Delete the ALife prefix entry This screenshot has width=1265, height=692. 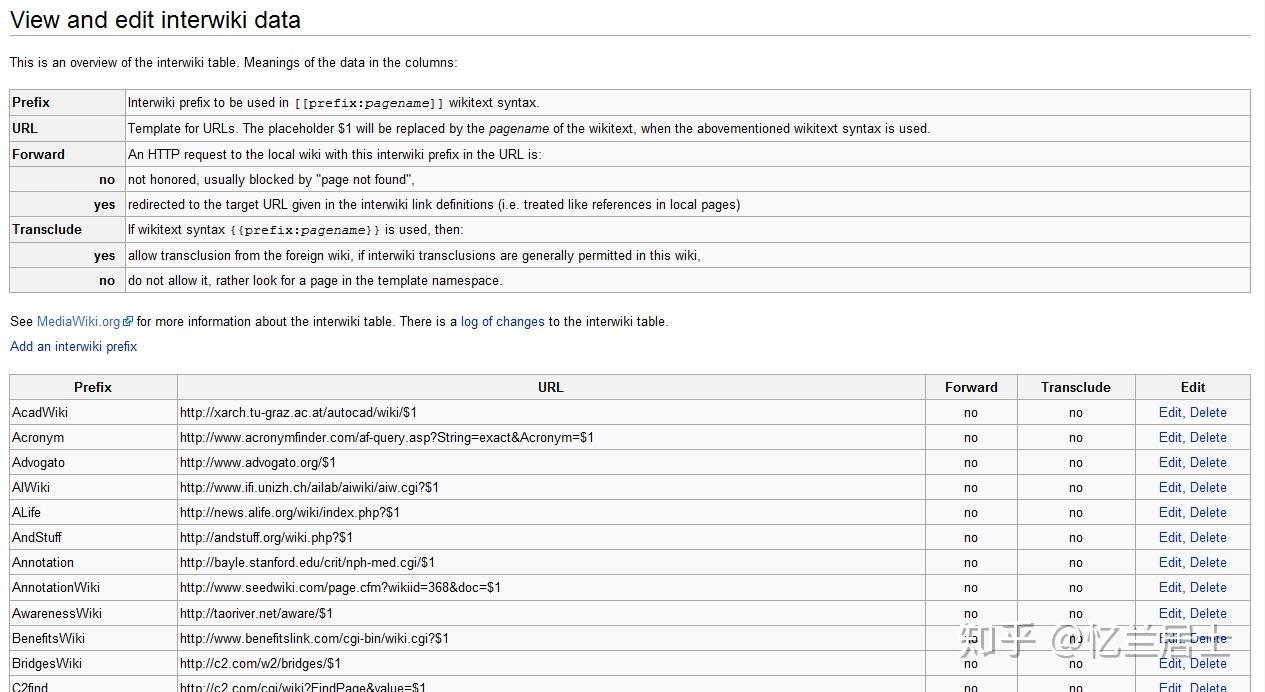tap(1208, 512)
